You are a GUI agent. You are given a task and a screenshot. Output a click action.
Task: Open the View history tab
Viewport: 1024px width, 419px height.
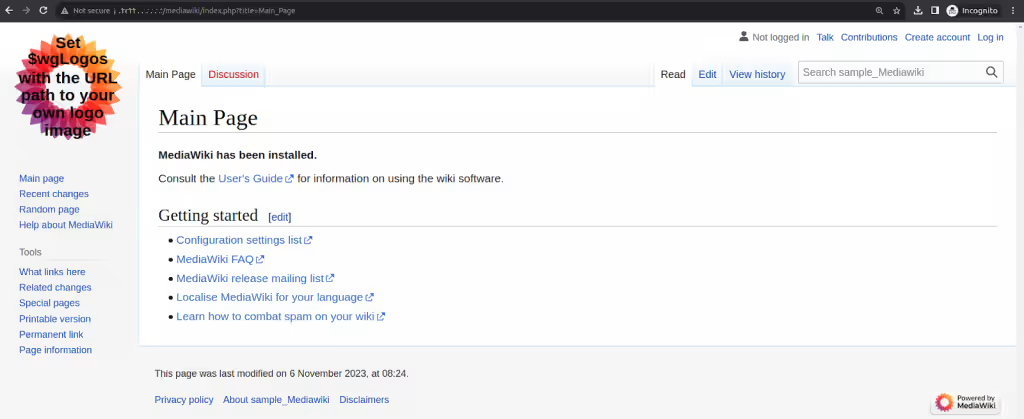point(757,74)
